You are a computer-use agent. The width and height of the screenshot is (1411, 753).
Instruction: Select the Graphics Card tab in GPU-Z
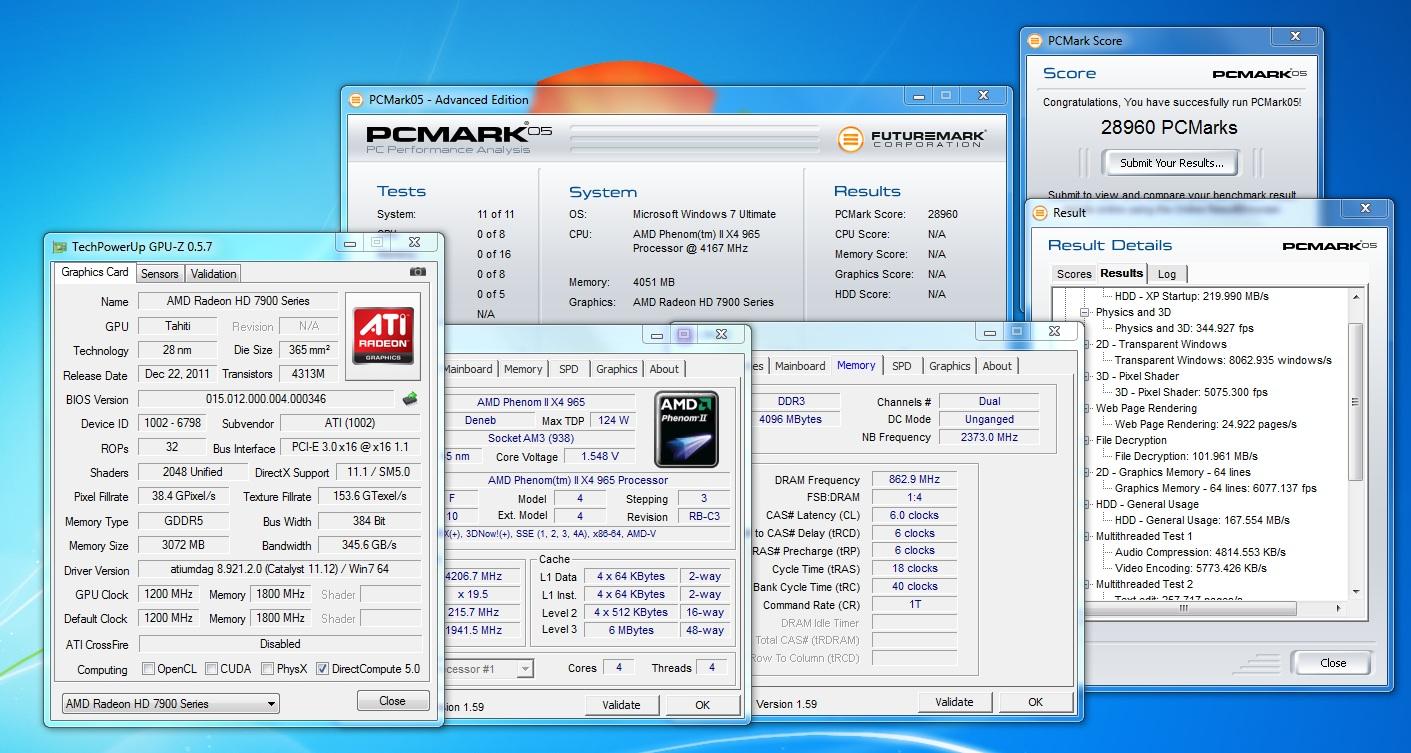click(95, 272)
